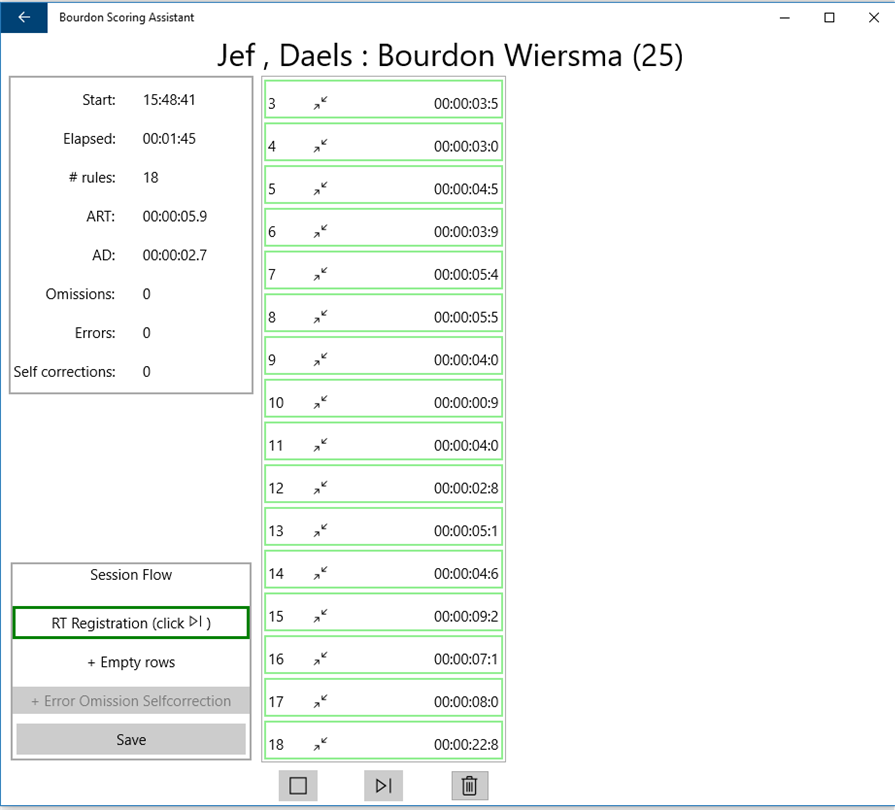This screenshot has height=810, width=895.
Task: Minimize the Bourdon Scoring Assistant window
Action: [x=785, y=18]
